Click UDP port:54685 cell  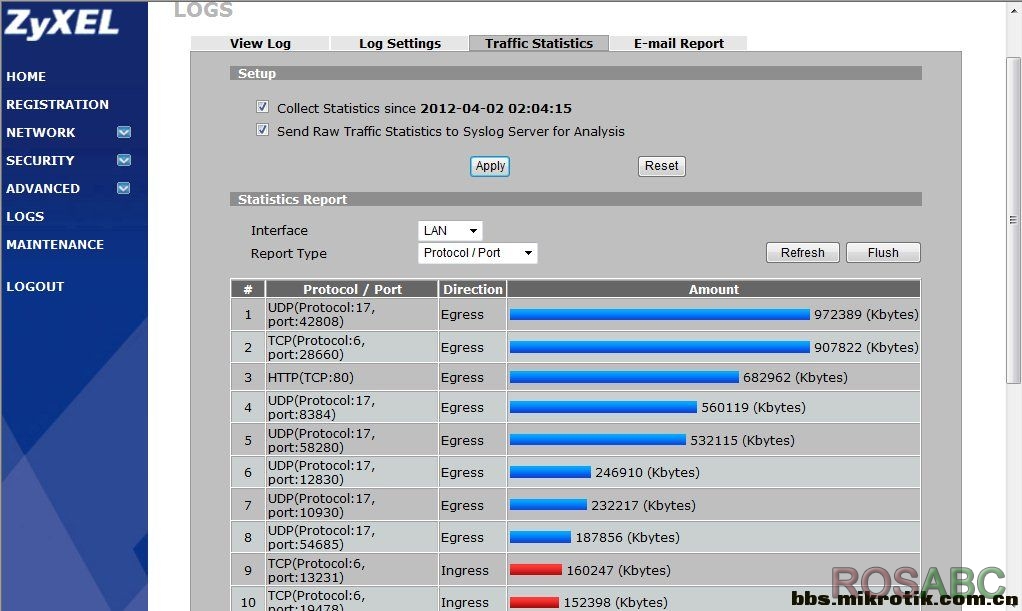(352, 537)
